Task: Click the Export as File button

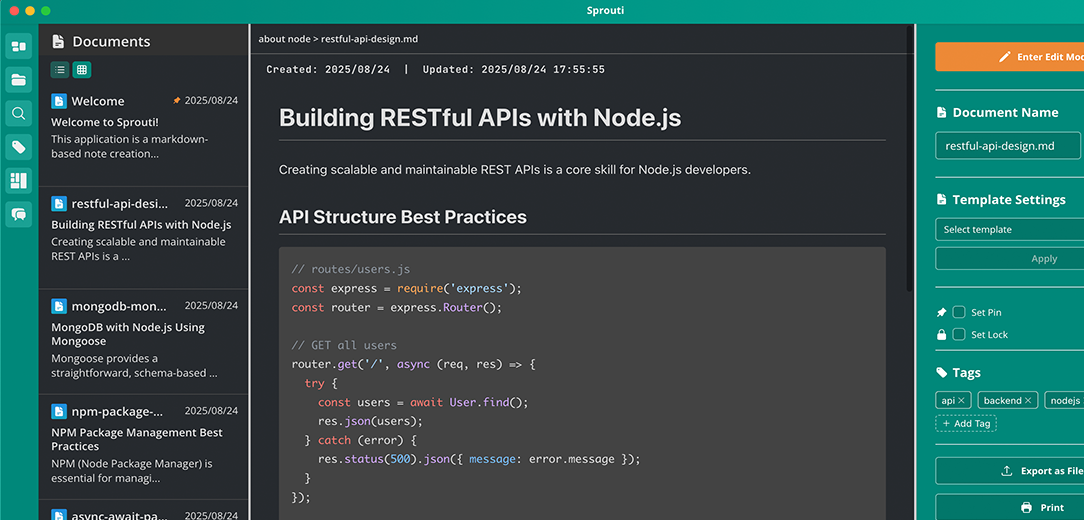Action: click(x=1009, y=471)
